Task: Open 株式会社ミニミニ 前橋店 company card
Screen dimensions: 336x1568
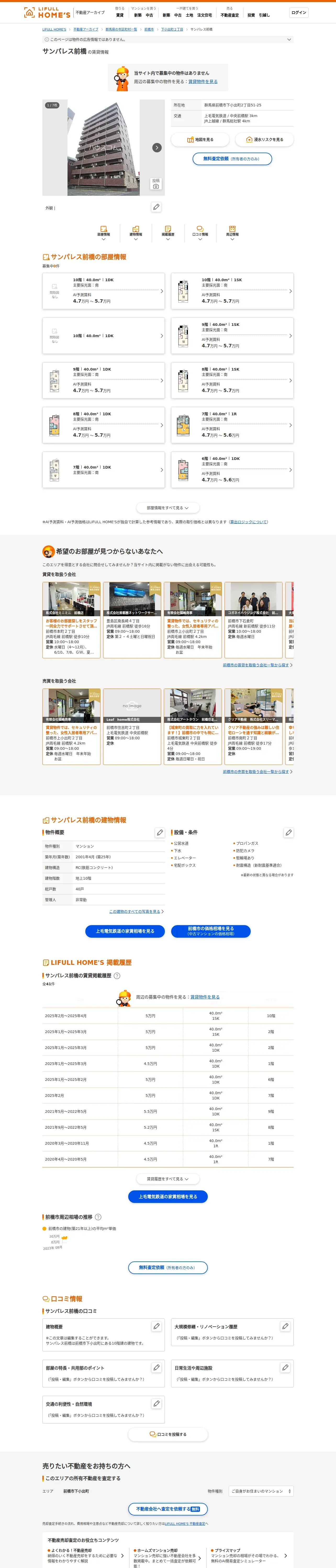Action: coord(71,620)
